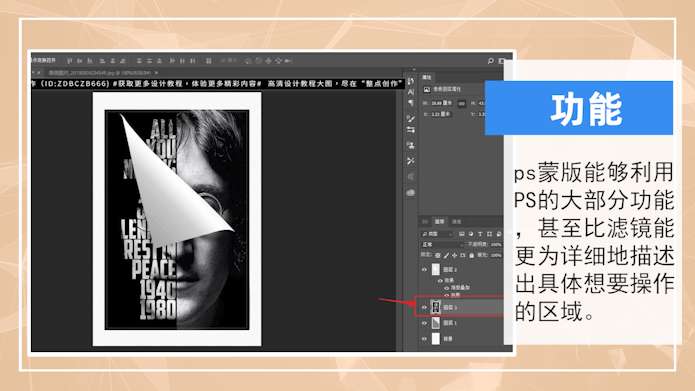Click the link width and height button

(461, 103)
